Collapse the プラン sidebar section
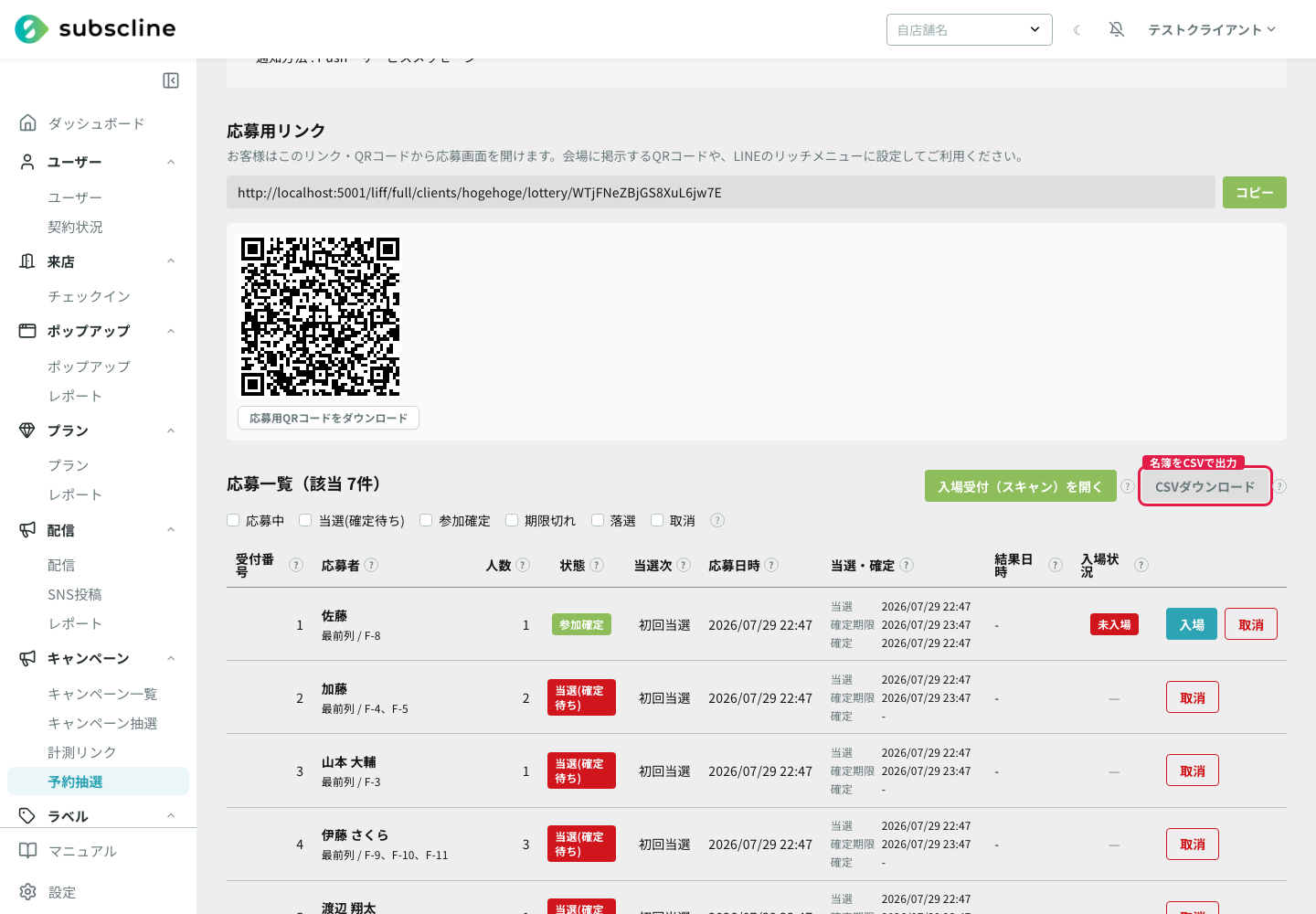Screen dimensions: 1316x914 tap(171, 430)
